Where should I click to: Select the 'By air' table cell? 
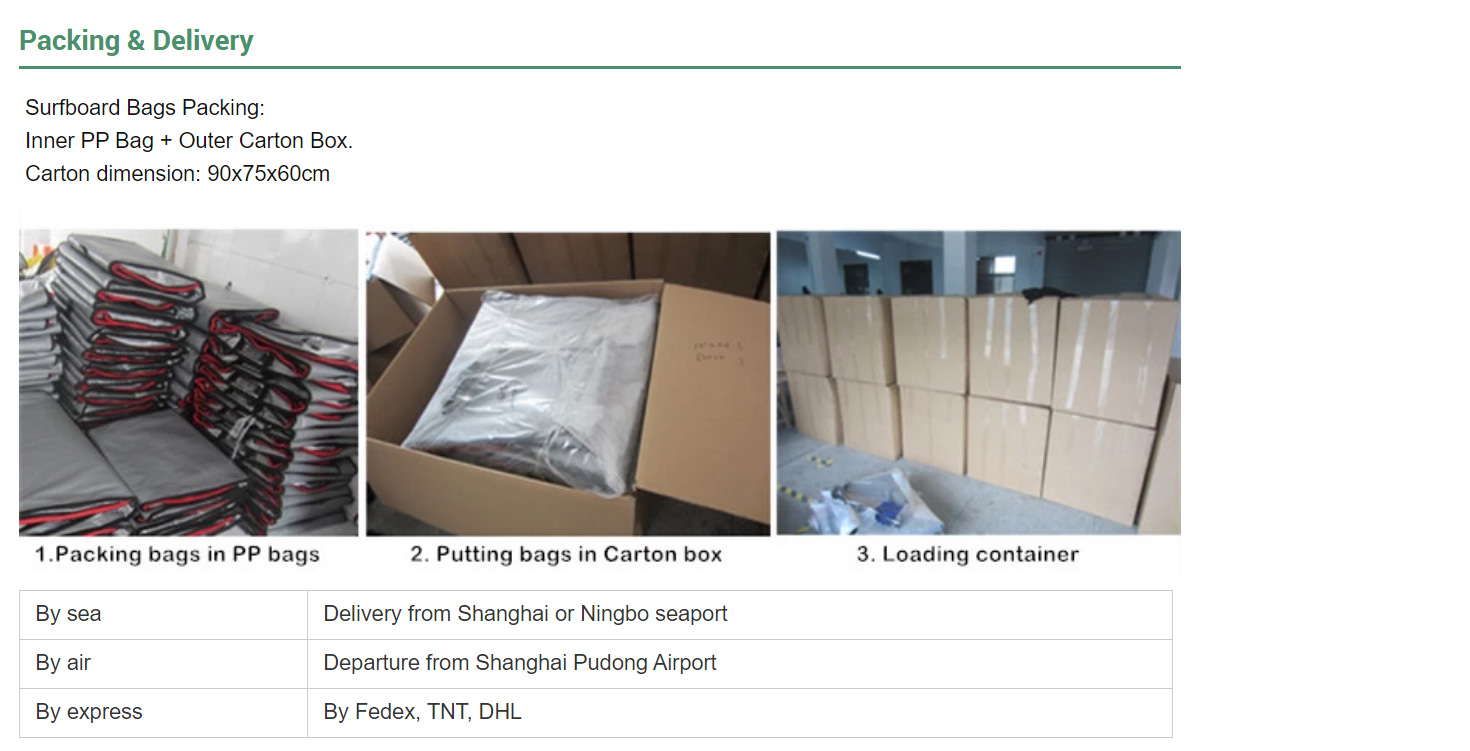click(x=163, y=664)
